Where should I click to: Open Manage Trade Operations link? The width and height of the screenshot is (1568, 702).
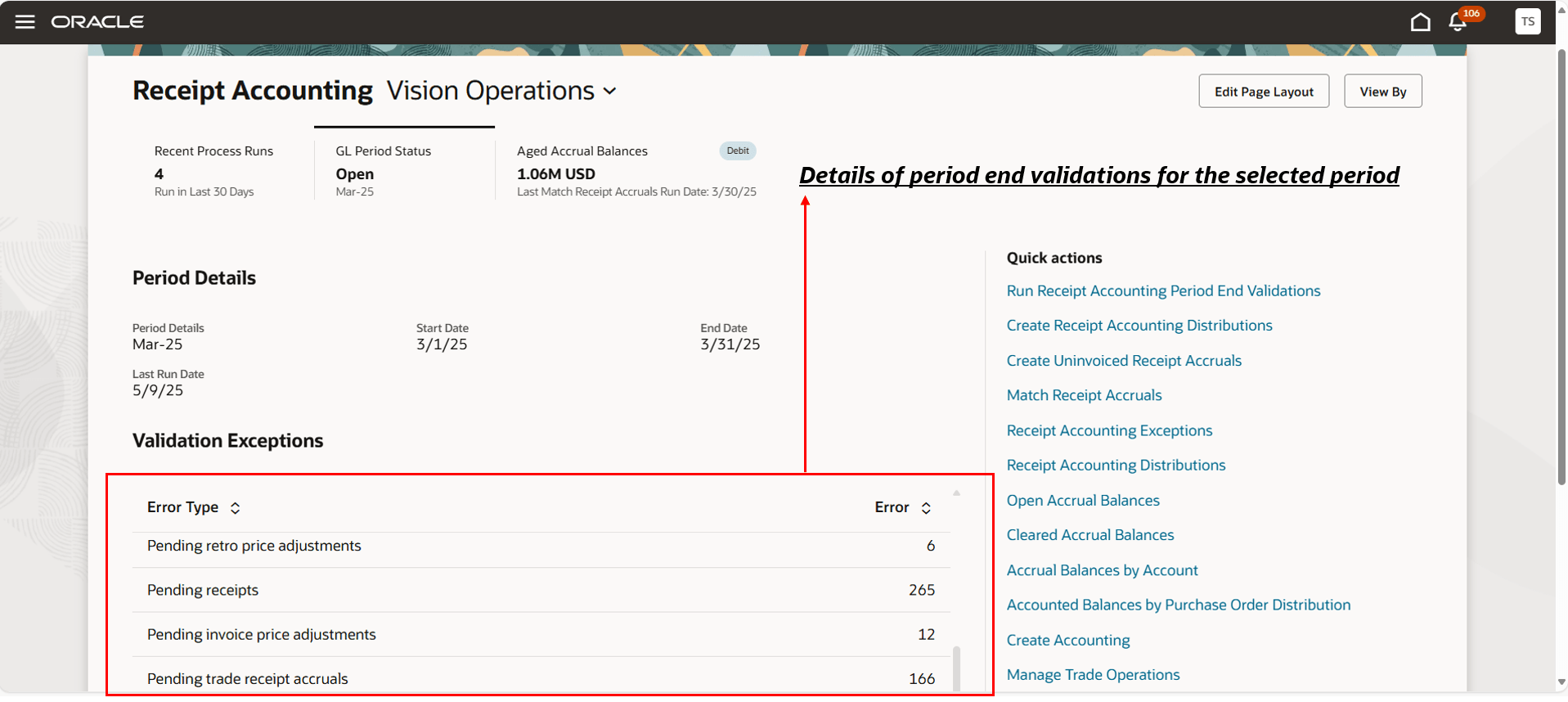[1093, 675]
